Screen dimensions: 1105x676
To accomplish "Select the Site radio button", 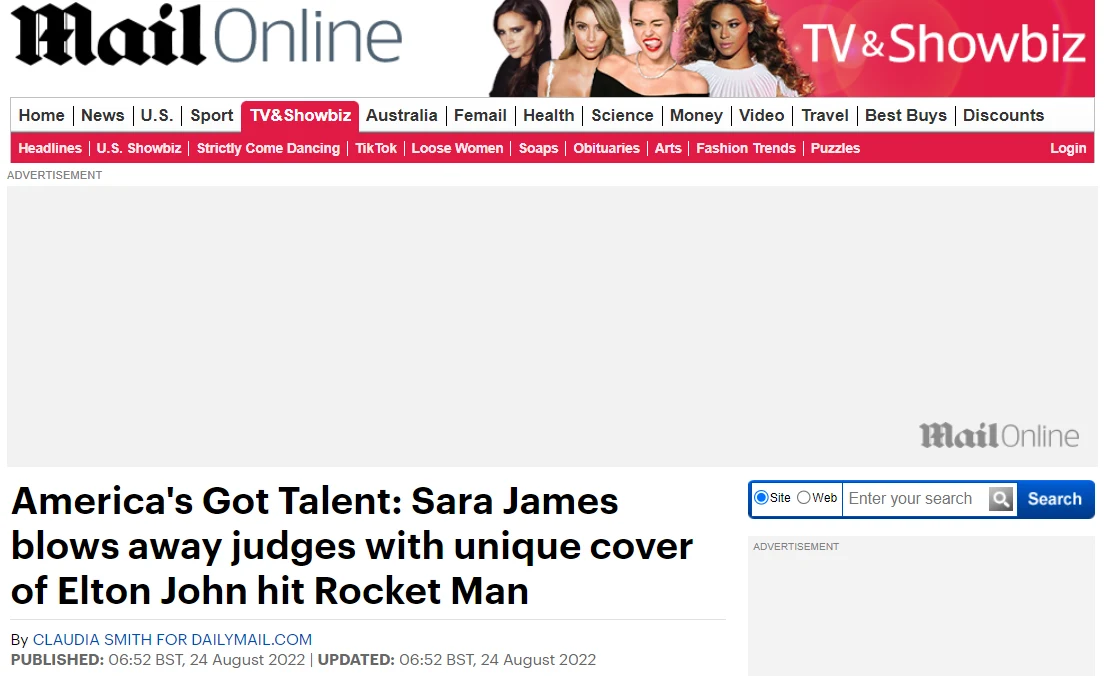I will point(761,497).
